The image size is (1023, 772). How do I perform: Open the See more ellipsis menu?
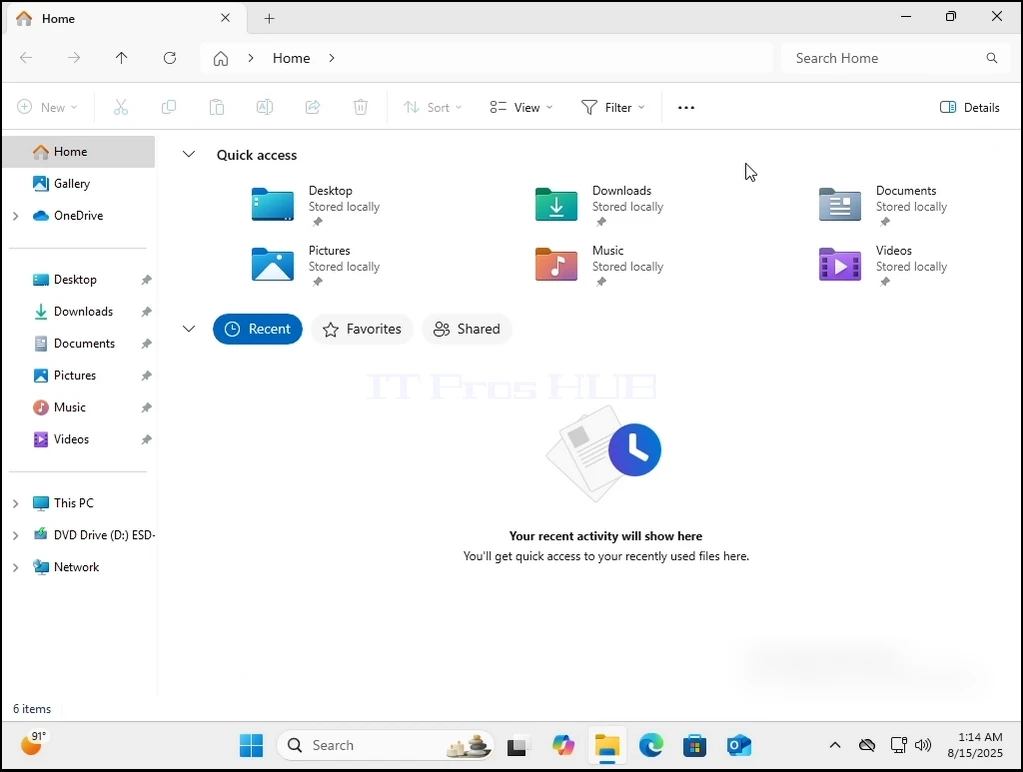pyautogui.click(x=686, y=108)
